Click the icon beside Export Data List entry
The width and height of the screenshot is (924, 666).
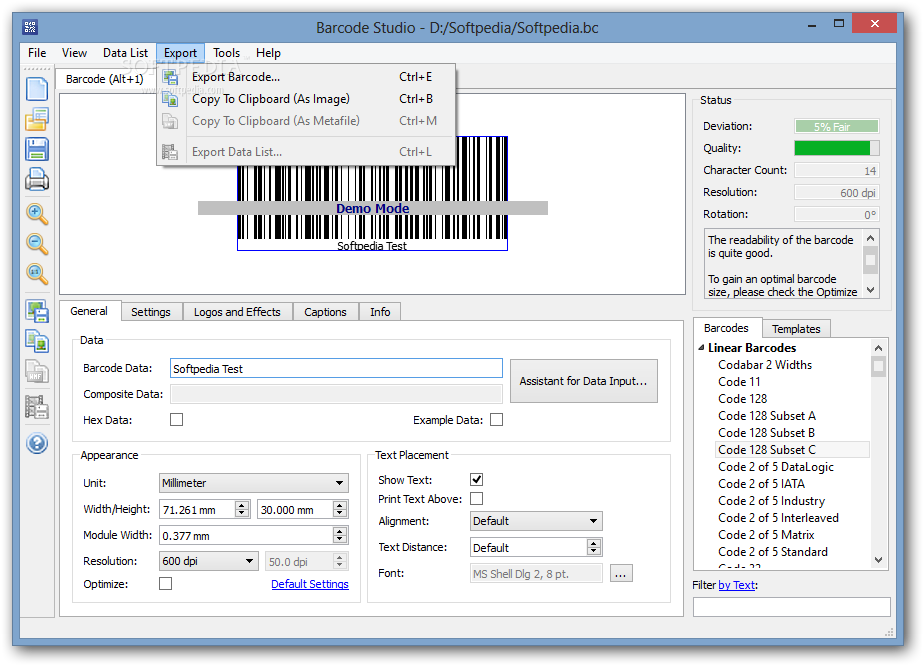pos(170,152)
